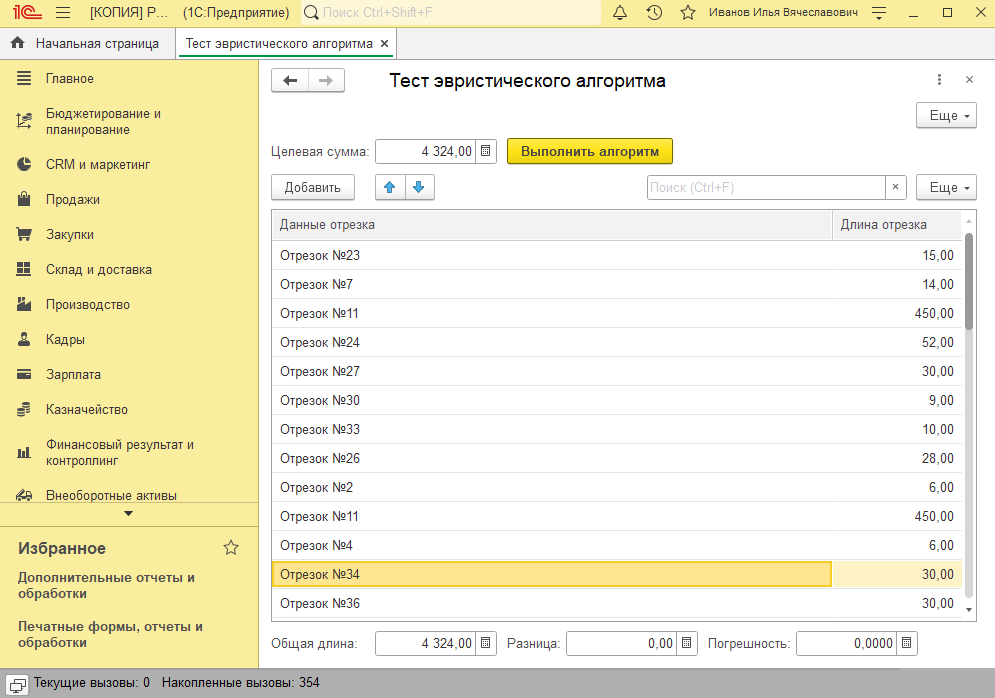Switch to the Начальная страница tab
The width and height of the screenshot is (995, 698).
87,44
